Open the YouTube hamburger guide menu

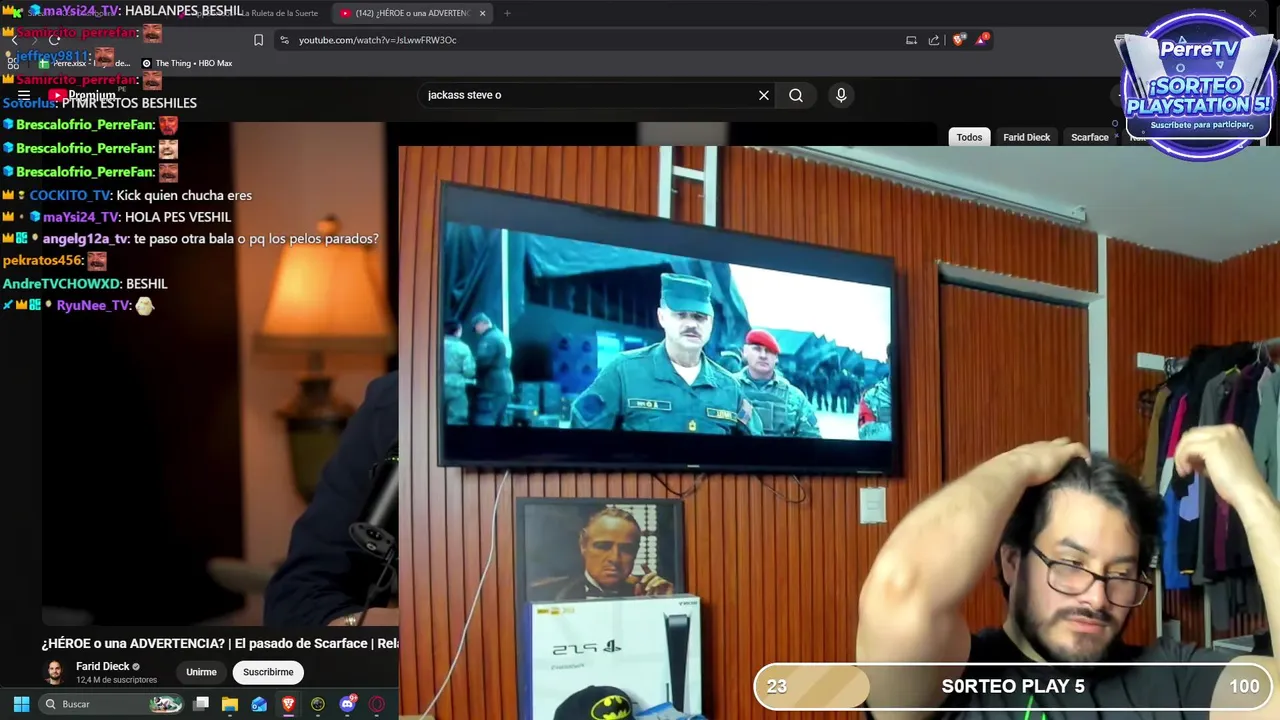coord(24,95)
